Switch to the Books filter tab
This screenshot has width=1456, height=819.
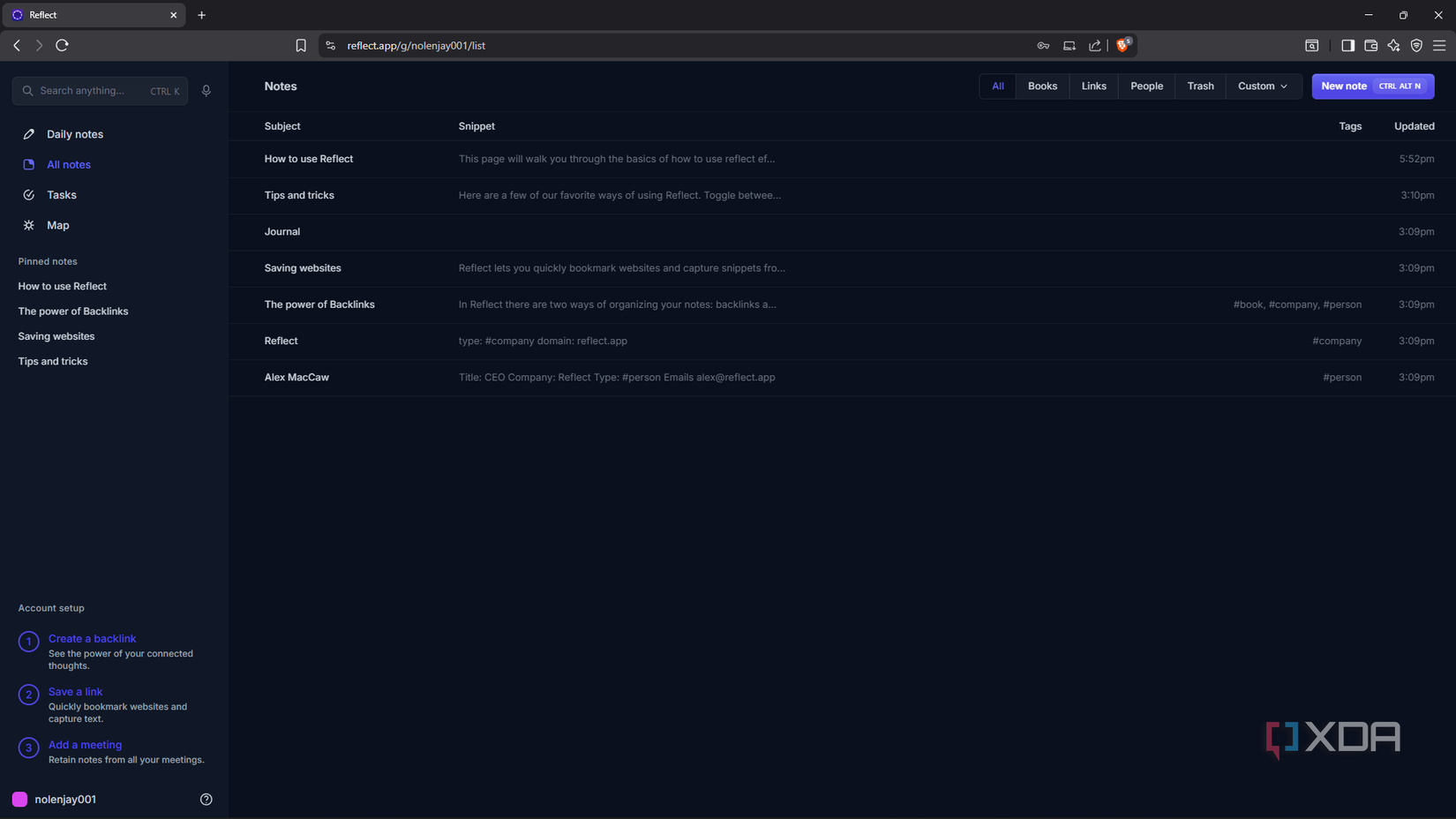[1042, 86]
